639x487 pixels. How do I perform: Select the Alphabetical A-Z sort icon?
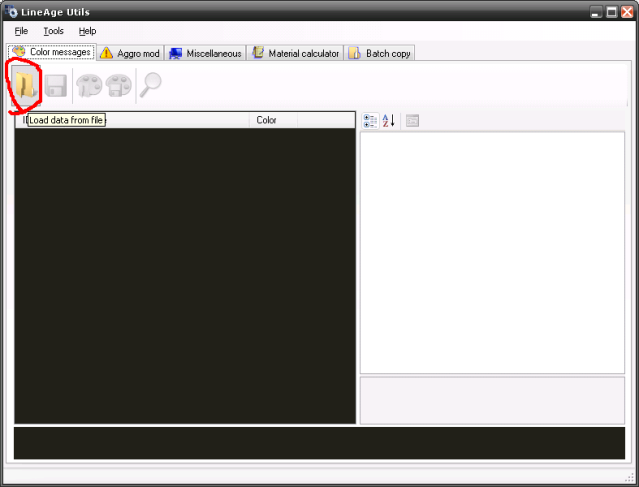(x=389, y=120)
